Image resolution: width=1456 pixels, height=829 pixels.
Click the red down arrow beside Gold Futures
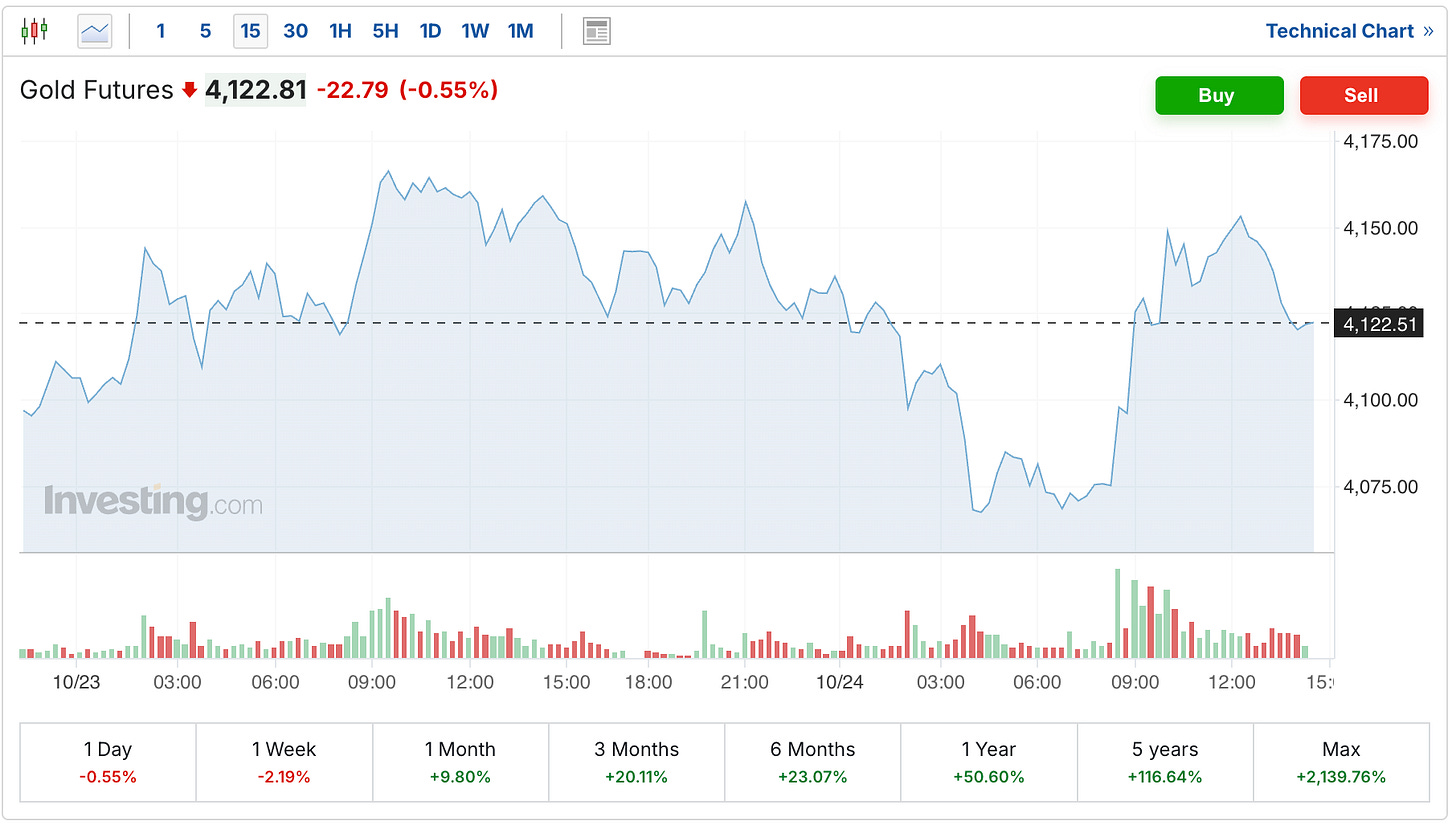click(189, 91)
